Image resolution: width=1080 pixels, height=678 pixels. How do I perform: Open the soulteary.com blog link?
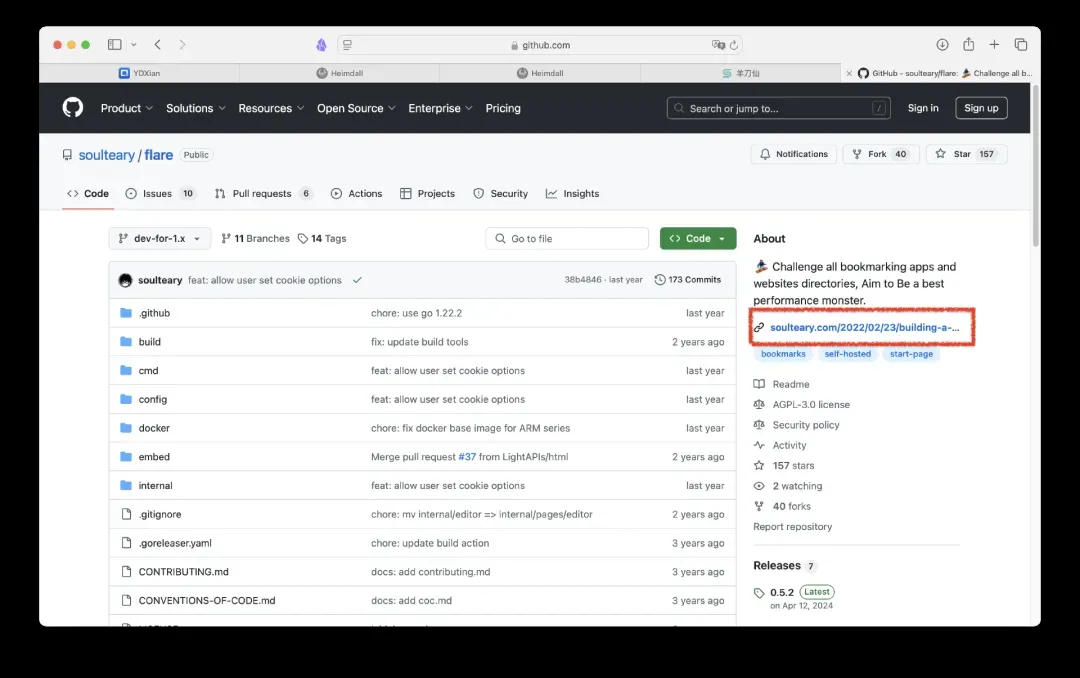point(863,327)
